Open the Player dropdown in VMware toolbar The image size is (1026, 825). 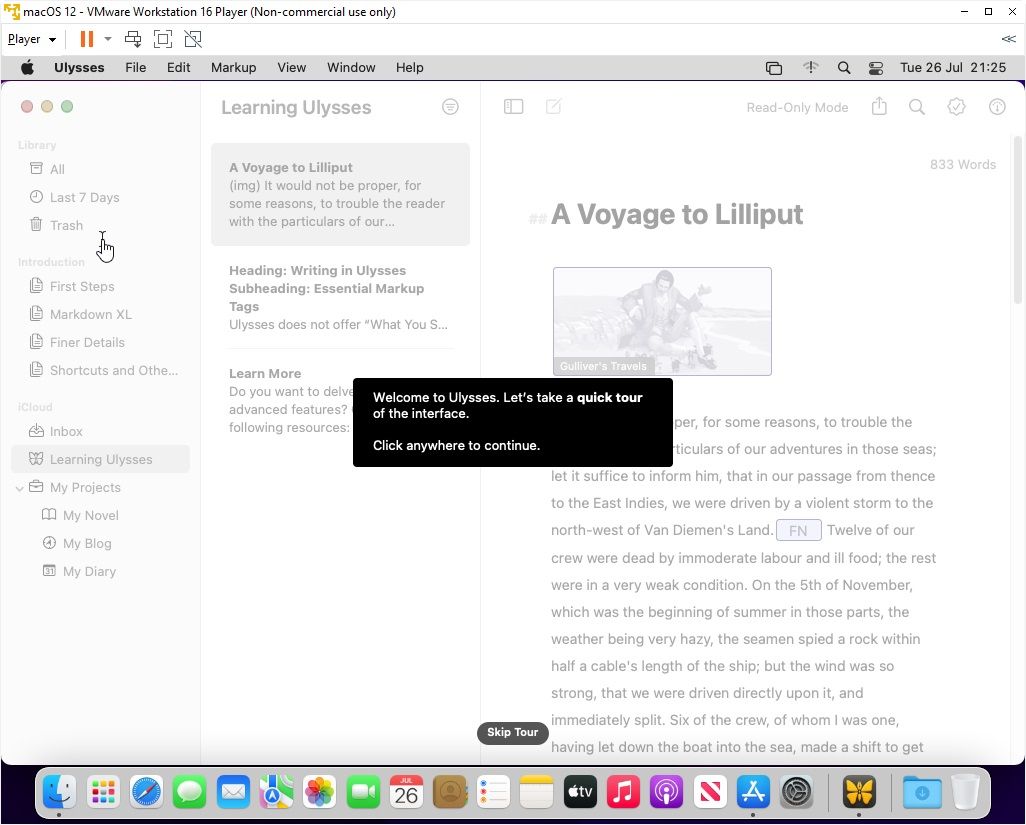click(x=30, y=38)
